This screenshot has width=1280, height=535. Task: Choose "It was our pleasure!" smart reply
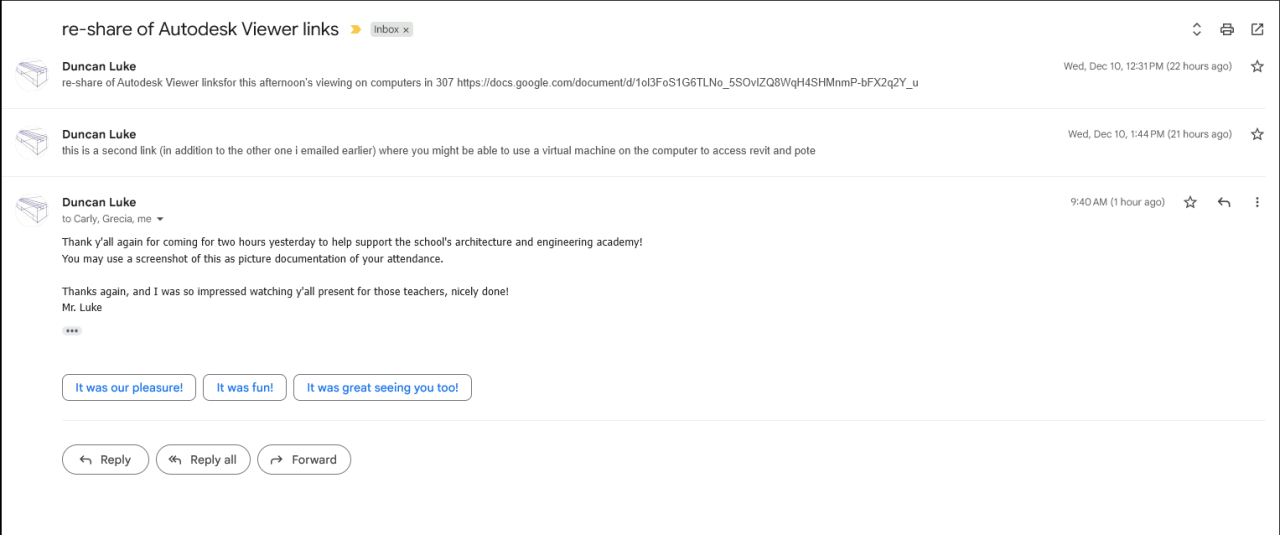click(129, 388)
